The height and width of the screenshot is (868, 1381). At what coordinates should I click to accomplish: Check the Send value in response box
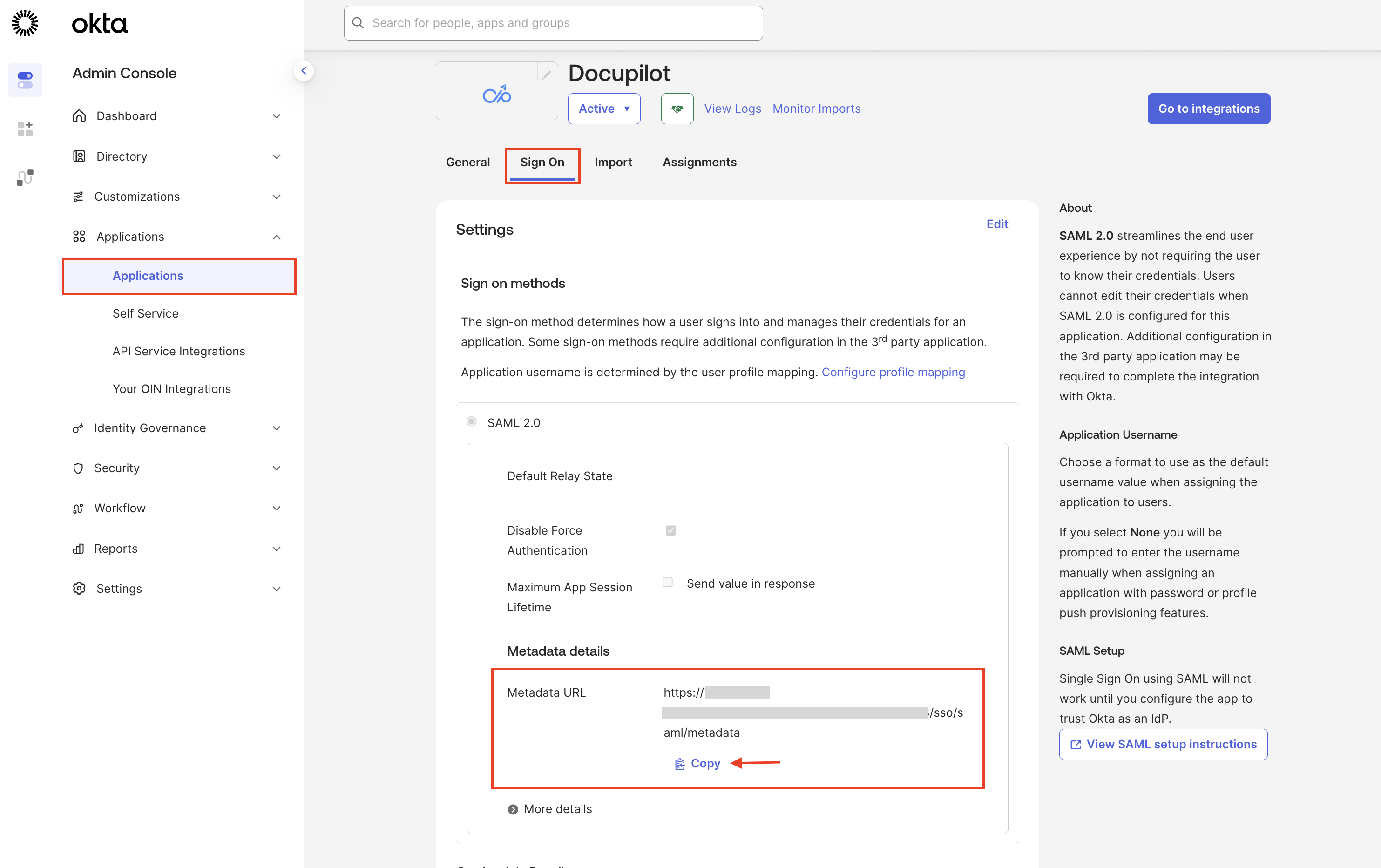tap(668, 582)
